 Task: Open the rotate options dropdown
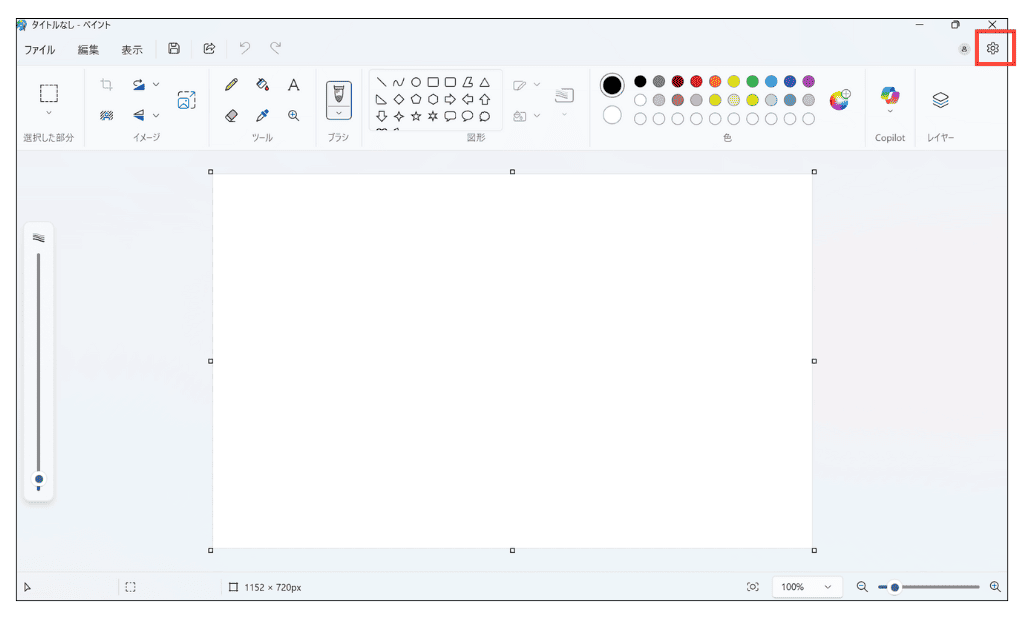[156, 84]
